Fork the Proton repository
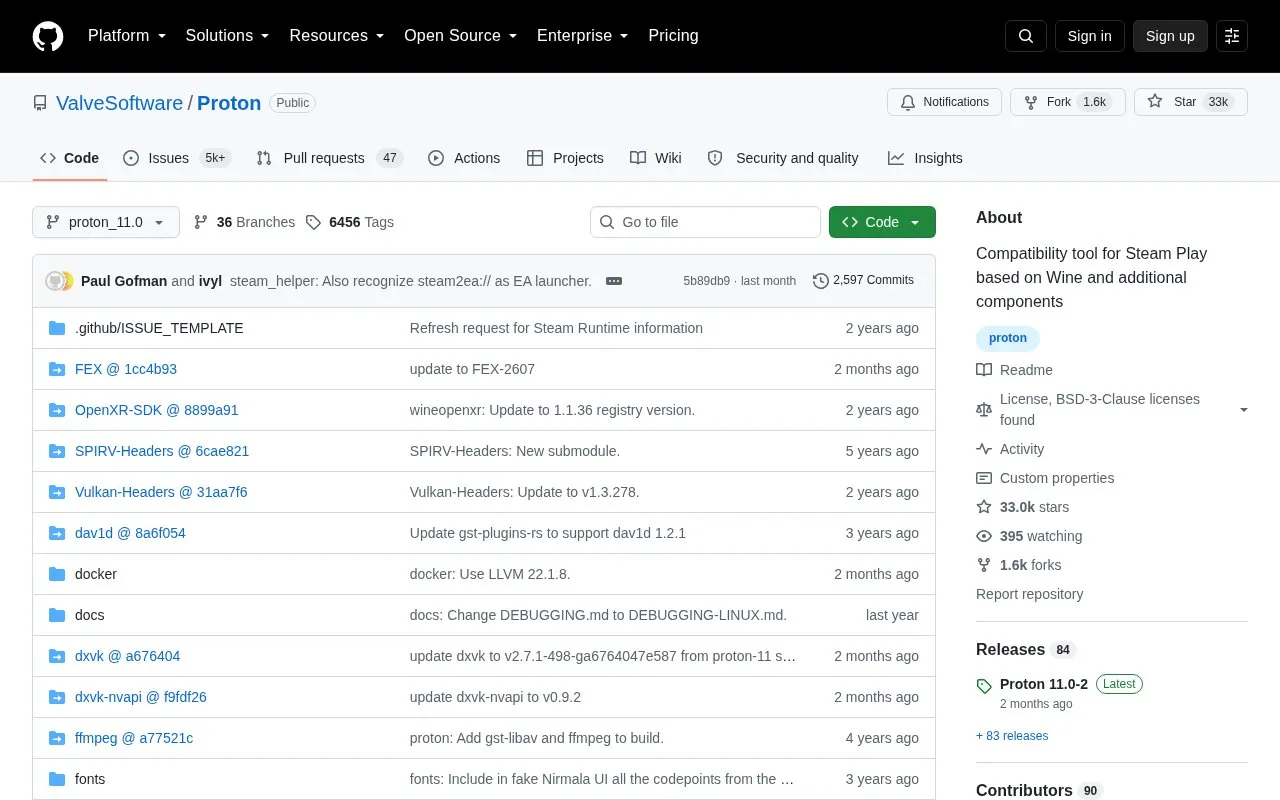This screenshot has height=800, width=1280. tap(1068, 102)
